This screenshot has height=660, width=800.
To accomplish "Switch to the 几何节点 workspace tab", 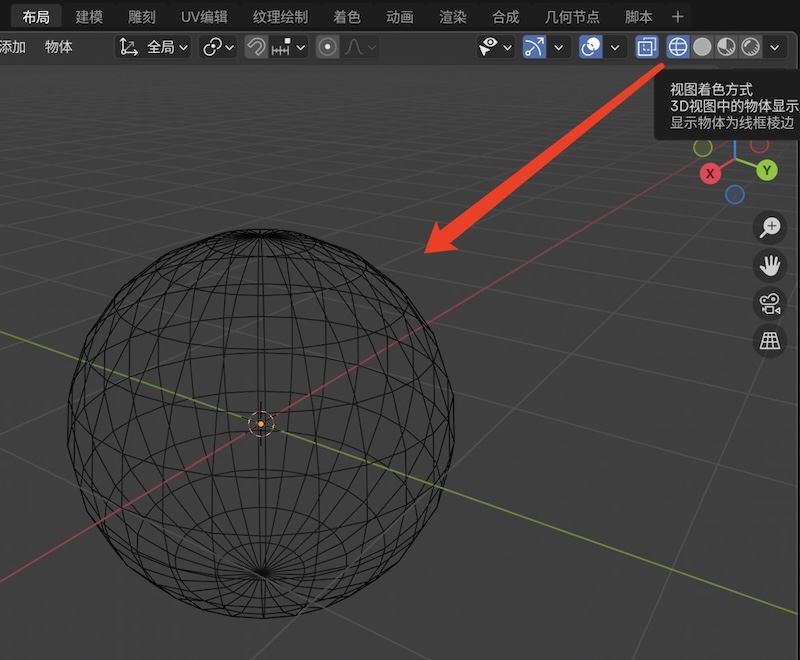I will pos(571,17).
